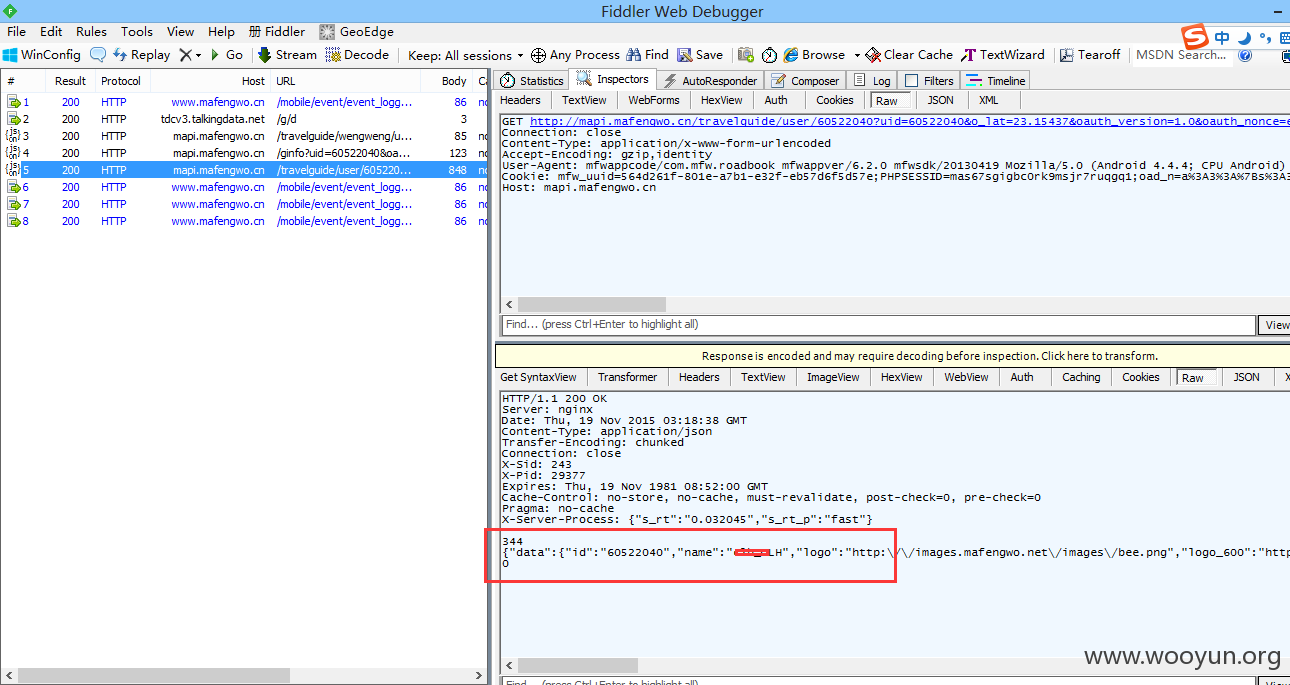Select session 4 /ginfo?uid=60522040
1290x685 pixels.
[x=245, y=153]
